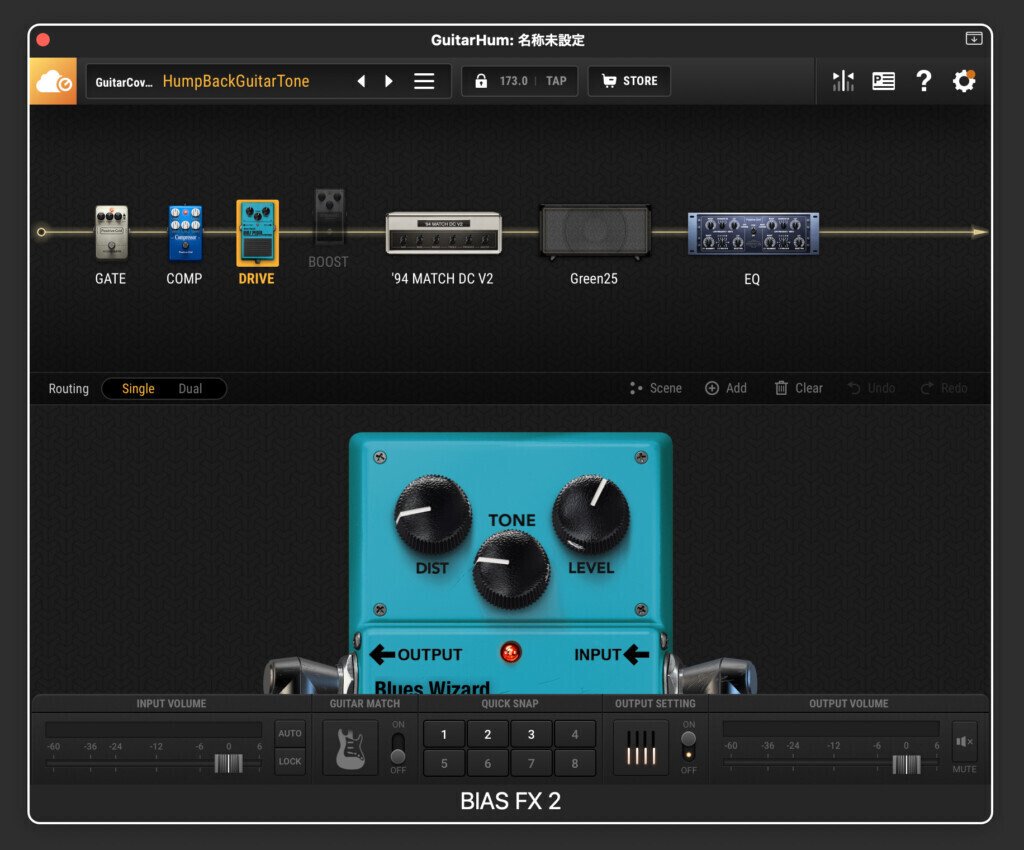Open Guitar Match guitar icon

pos(350,748)
